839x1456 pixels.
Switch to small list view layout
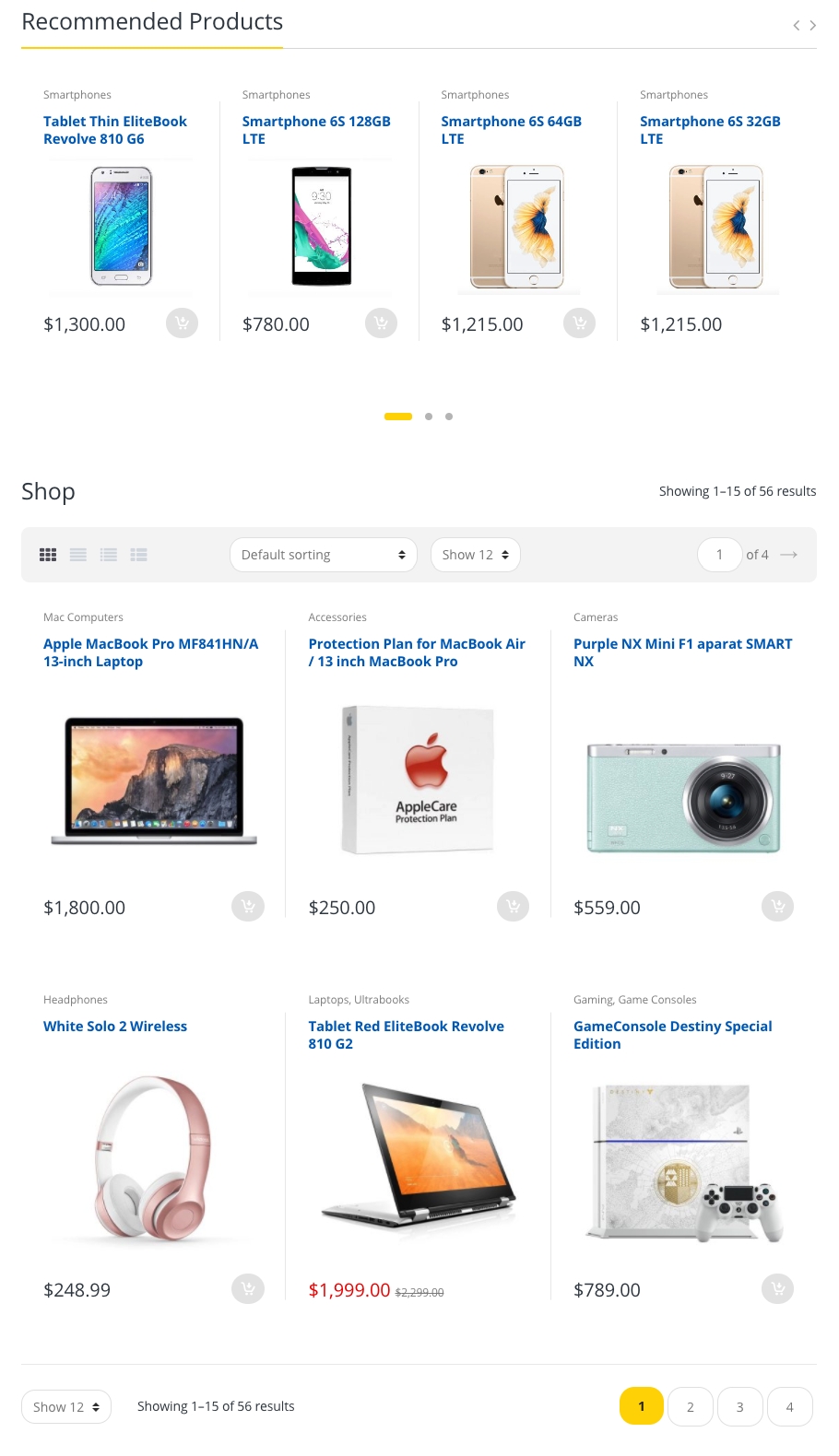139,555
